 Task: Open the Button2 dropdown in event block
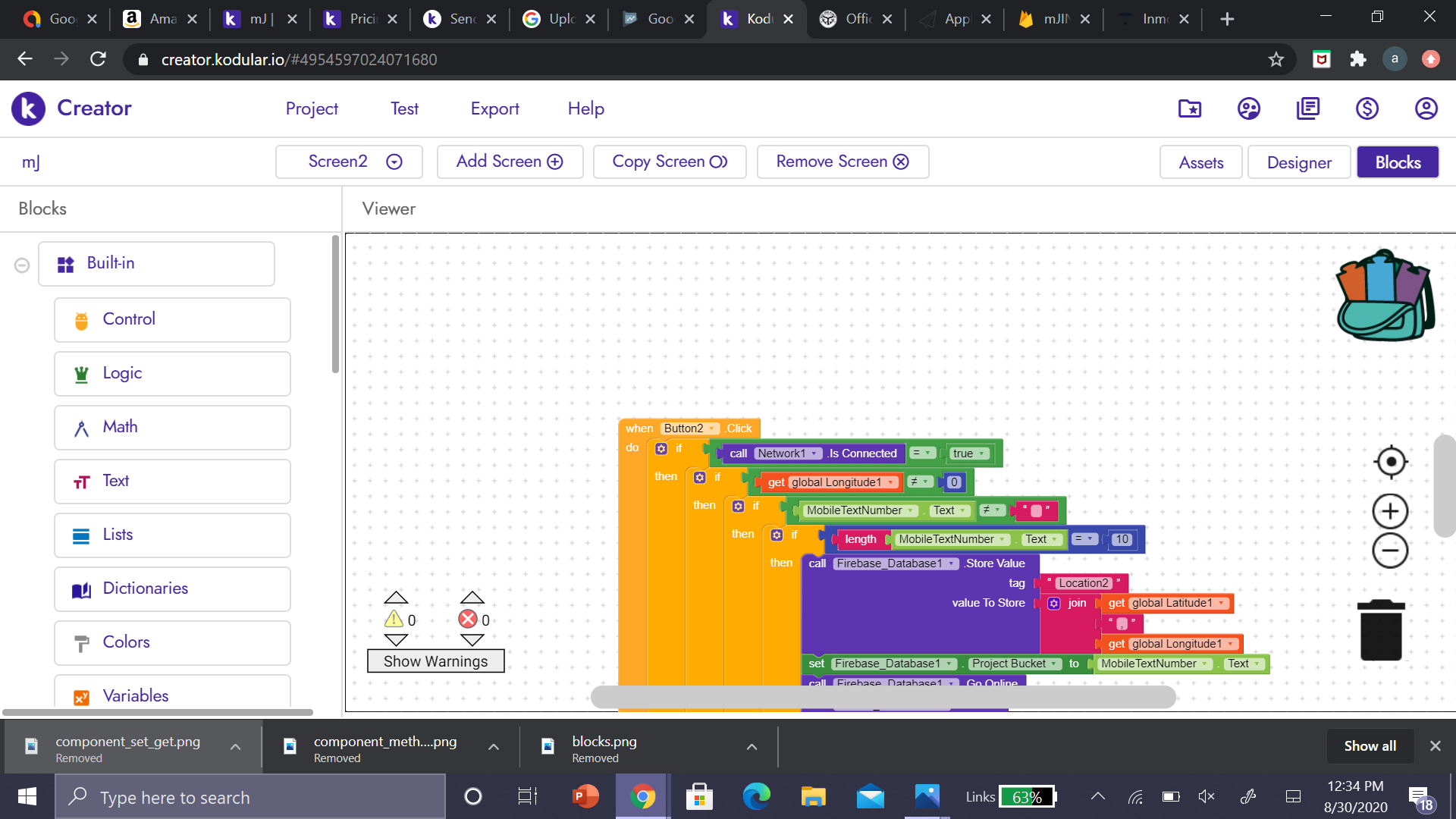tap(712, 428)
